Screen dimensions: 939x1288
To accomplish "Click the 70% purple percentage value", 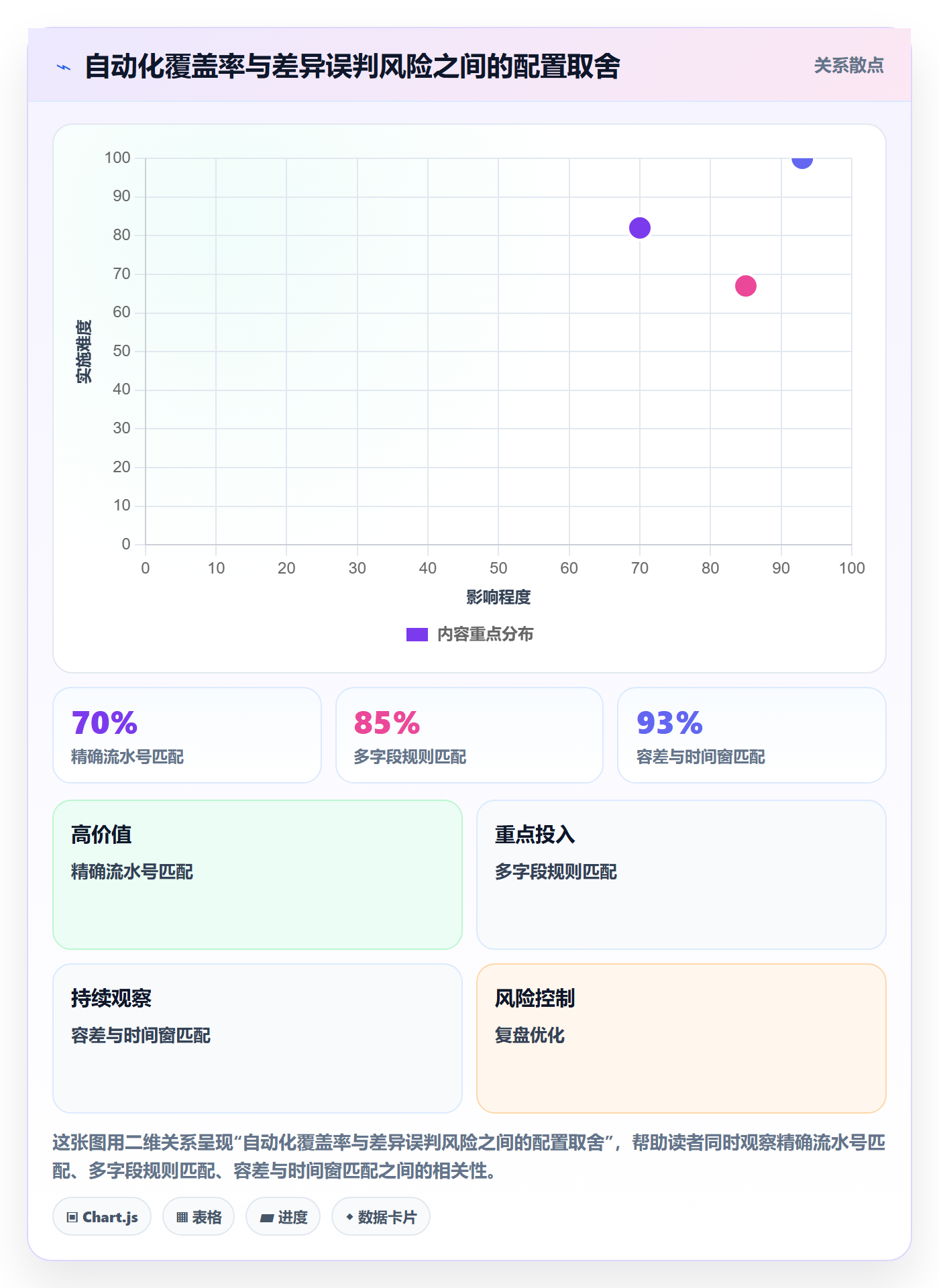I will (x=105, y=723).
